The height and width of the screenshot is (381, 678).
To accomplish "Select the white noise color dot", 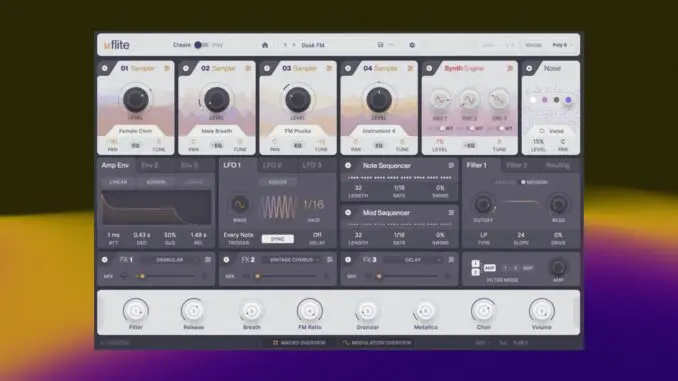I will (x=533, y=100).
